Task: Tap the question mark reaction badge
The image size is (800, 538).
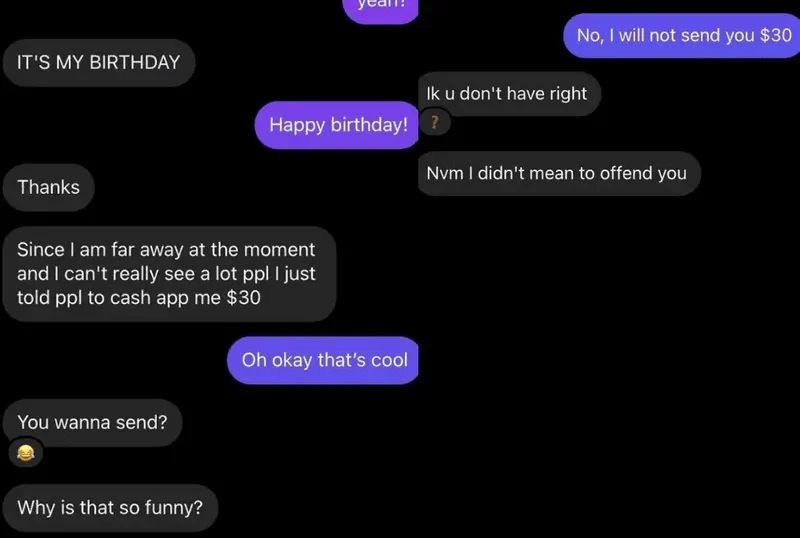Action: [x=433, y=124]
